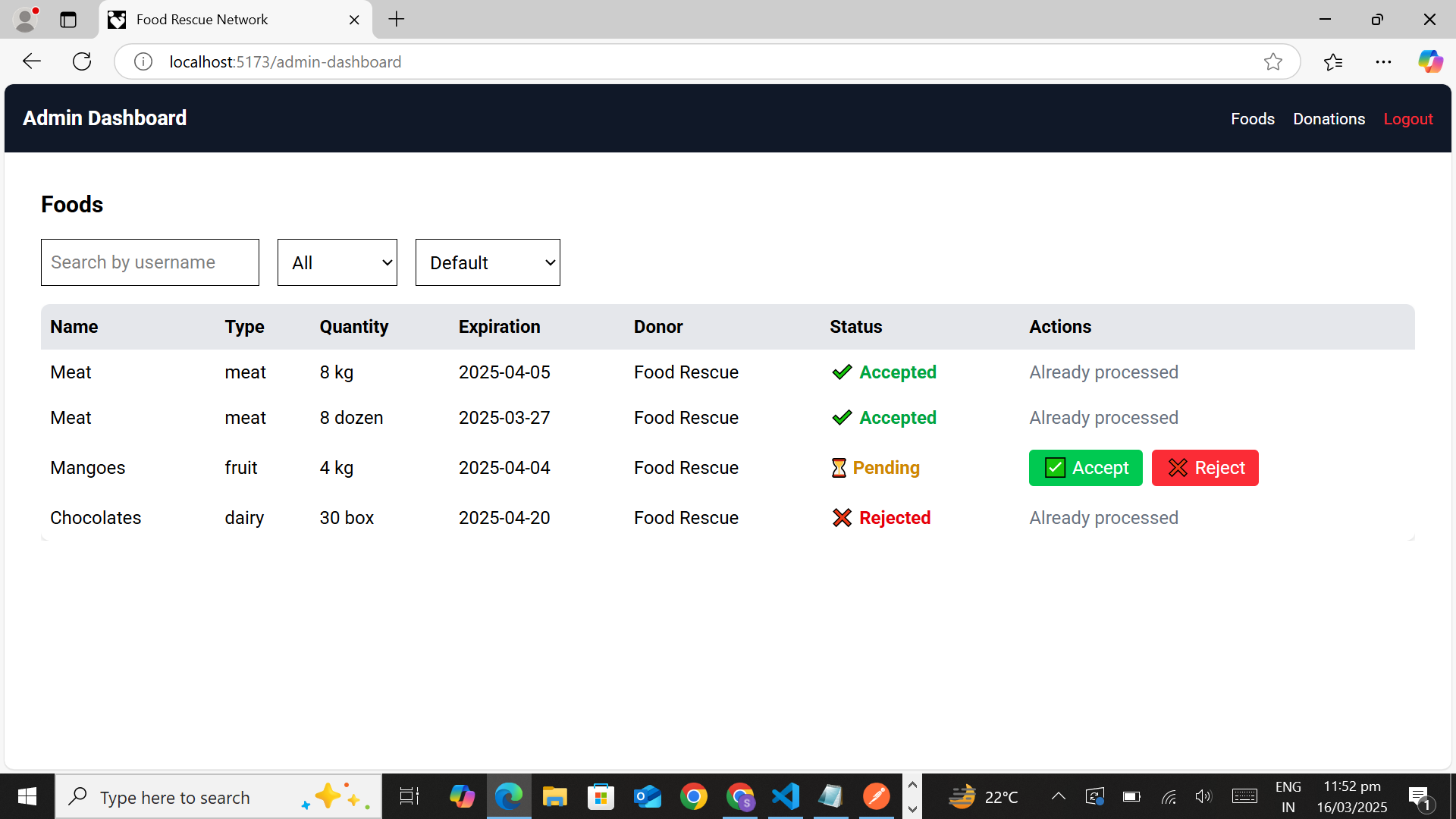Click the browser refresh icon
1456x819 pixels.
82,61
